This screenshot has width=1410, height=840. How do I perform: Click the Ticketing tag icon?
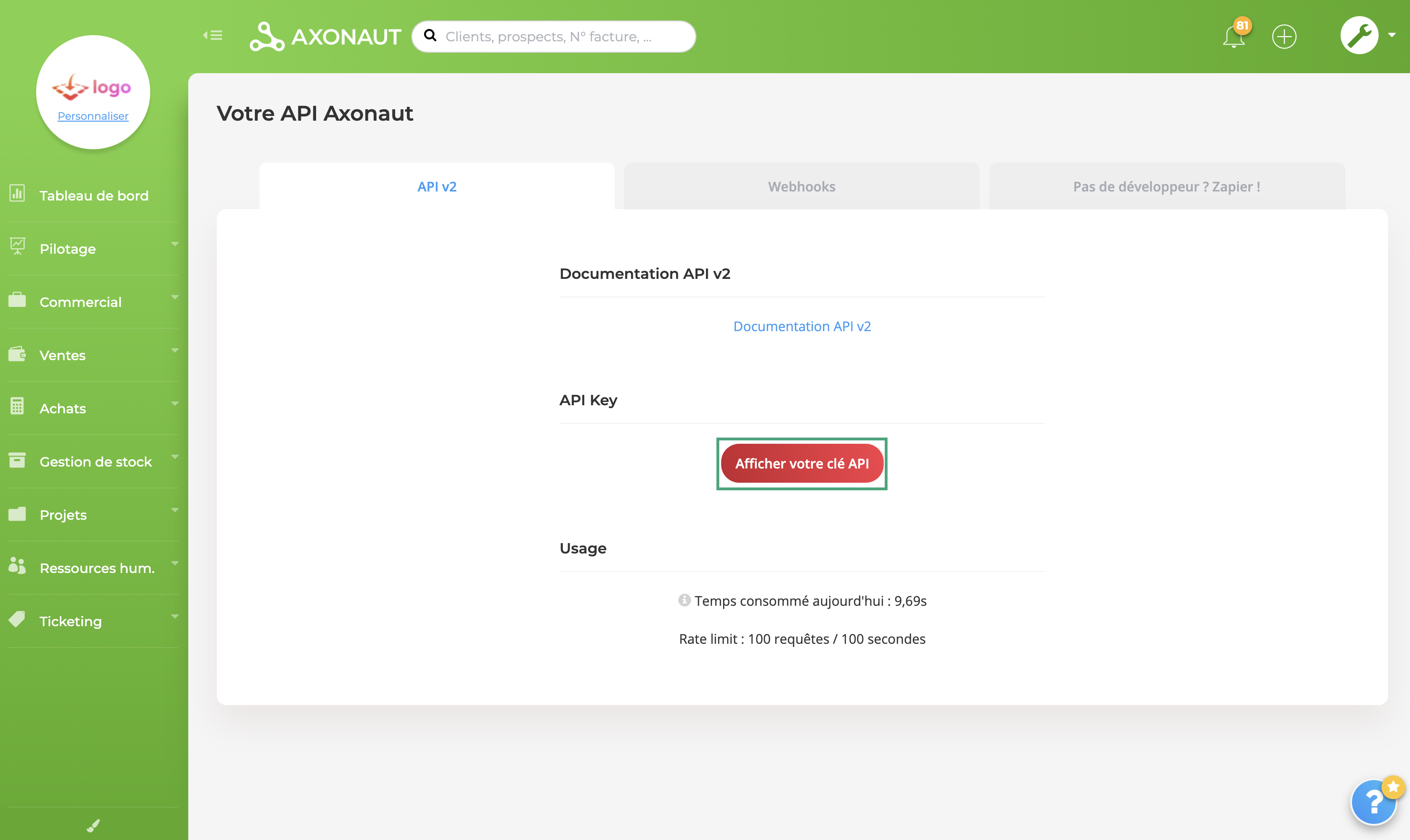click(18, 619)
